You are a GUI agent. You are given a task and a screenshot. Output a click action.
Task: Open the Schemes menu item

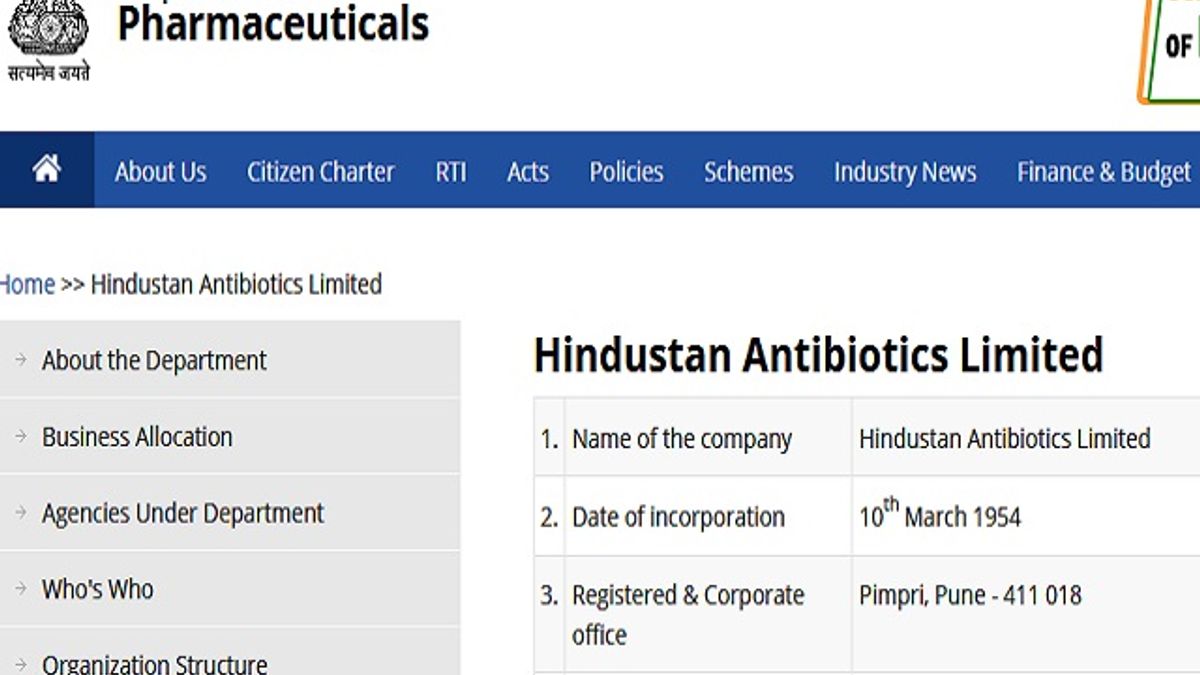pyautogui.click(x=748, y=172)
